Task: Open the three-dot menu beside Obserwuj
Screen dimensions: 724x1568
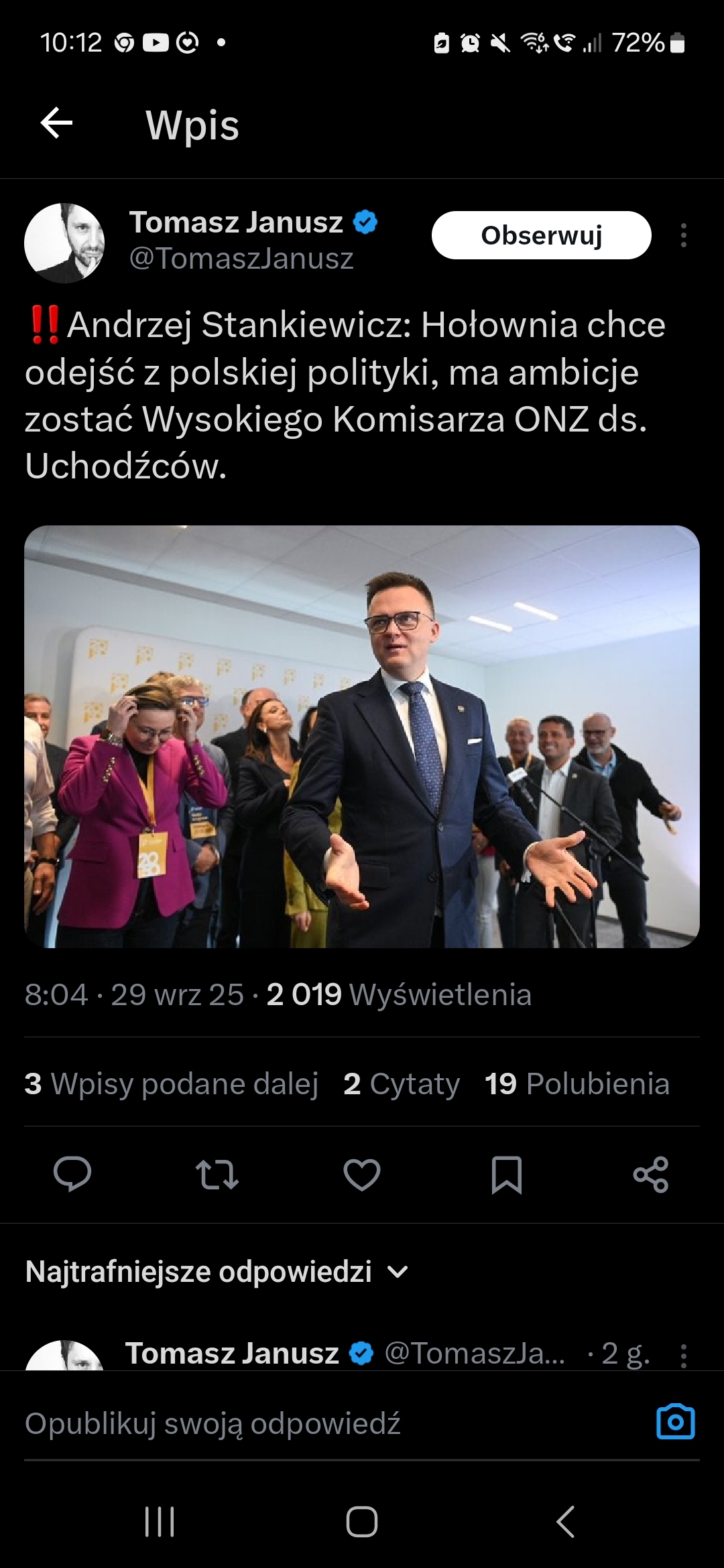Action: [683, 235]
